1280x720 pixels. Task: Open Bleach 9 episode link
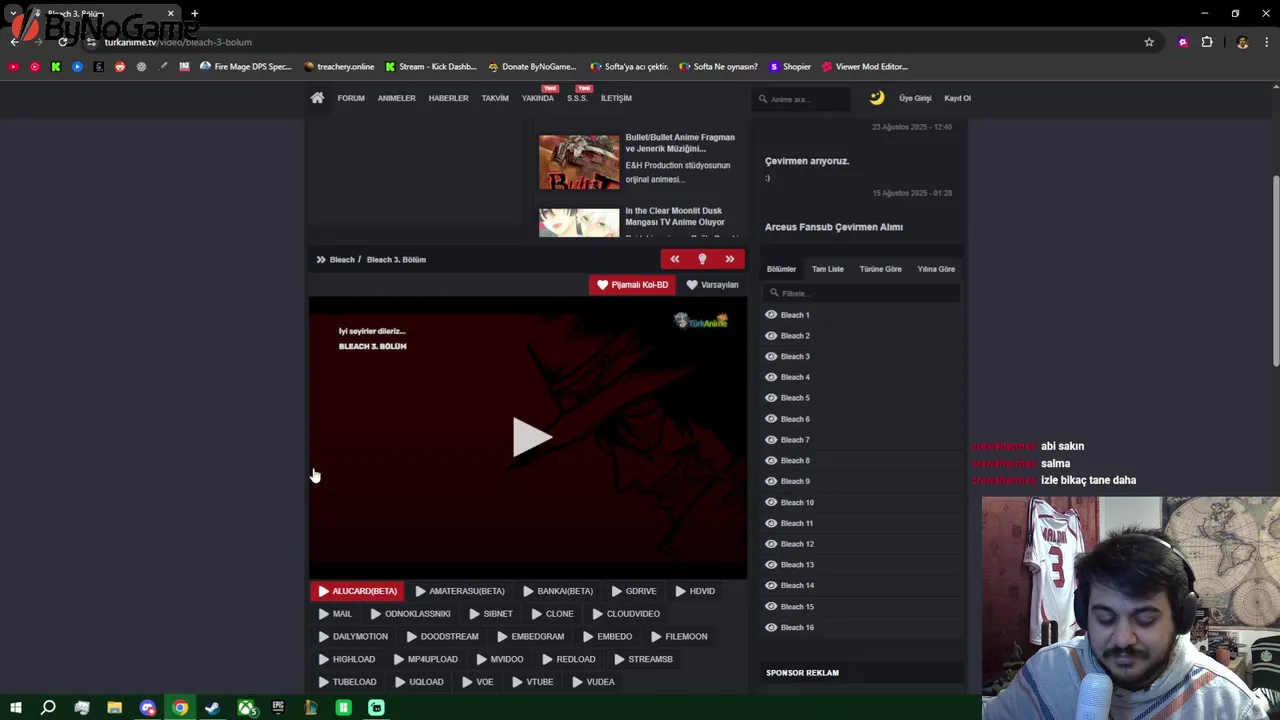pos(795,481)
